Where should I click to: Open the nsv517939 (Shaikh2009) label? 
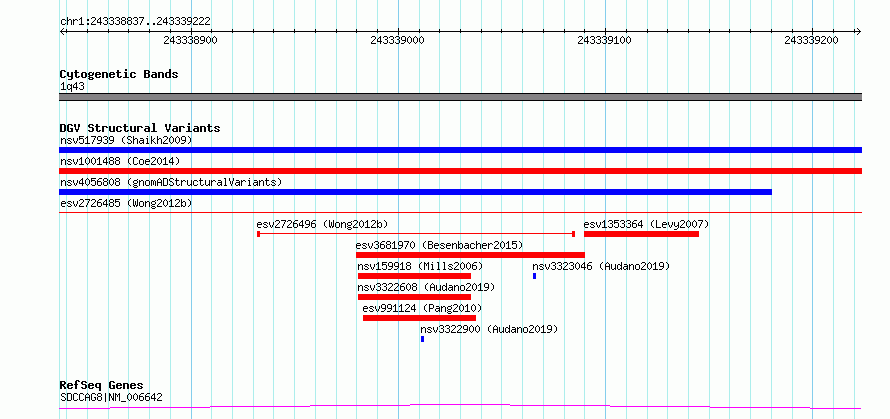click(x=126, y=140)
